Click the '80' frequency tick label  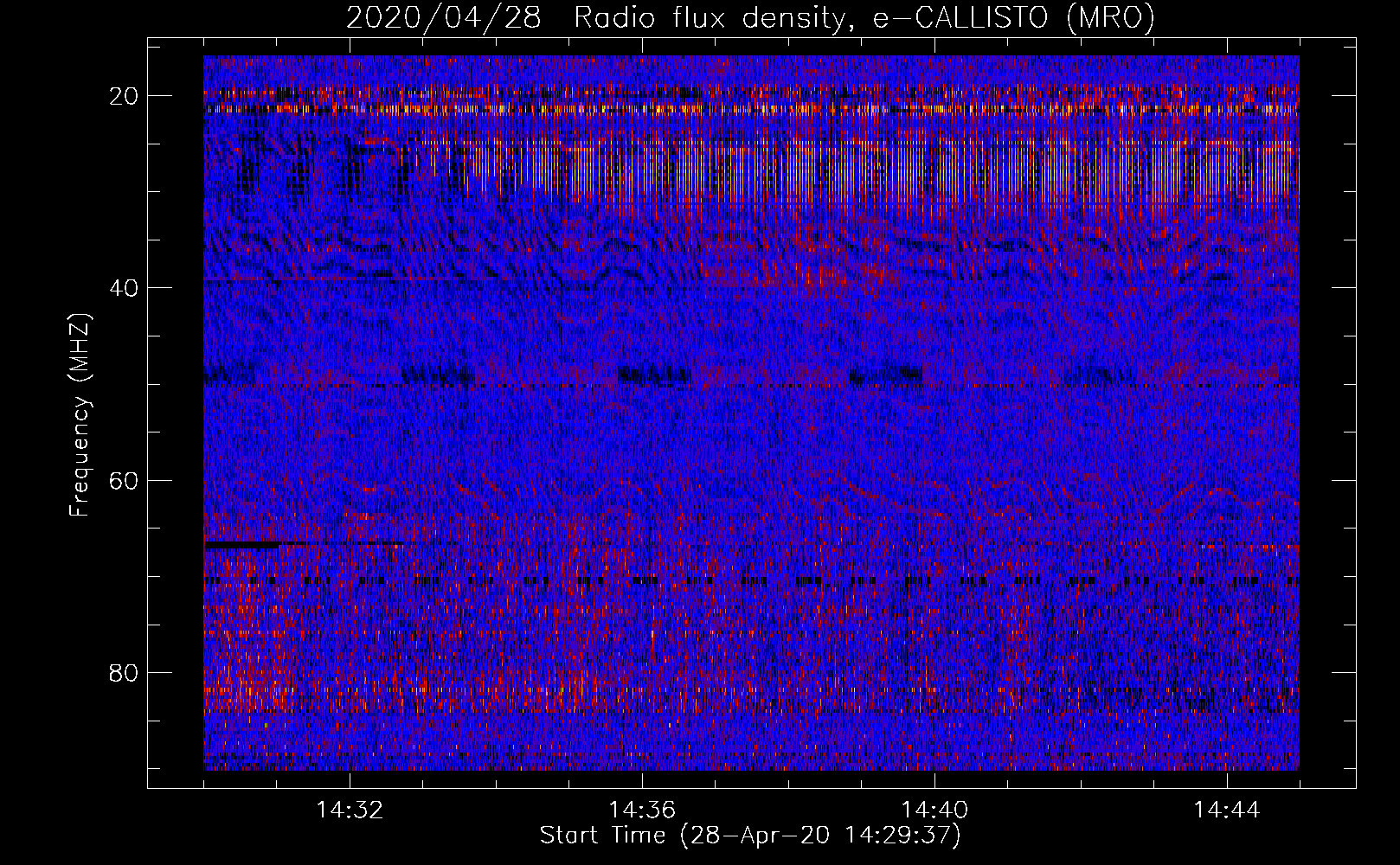point(125,672)
